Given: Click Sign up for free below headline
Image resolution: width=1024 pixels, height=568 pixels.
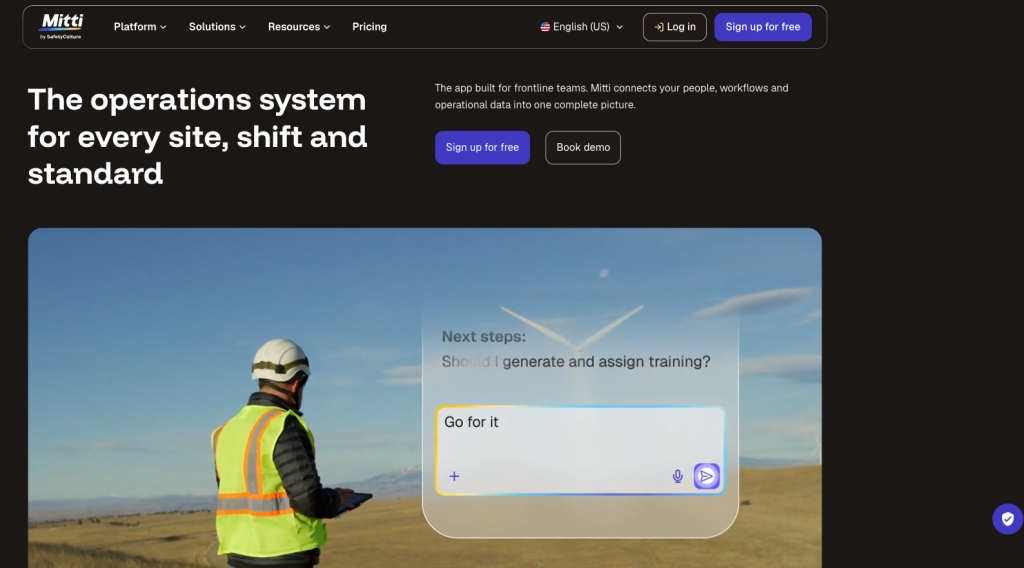Looking at the screenshot, I should 482,148.
